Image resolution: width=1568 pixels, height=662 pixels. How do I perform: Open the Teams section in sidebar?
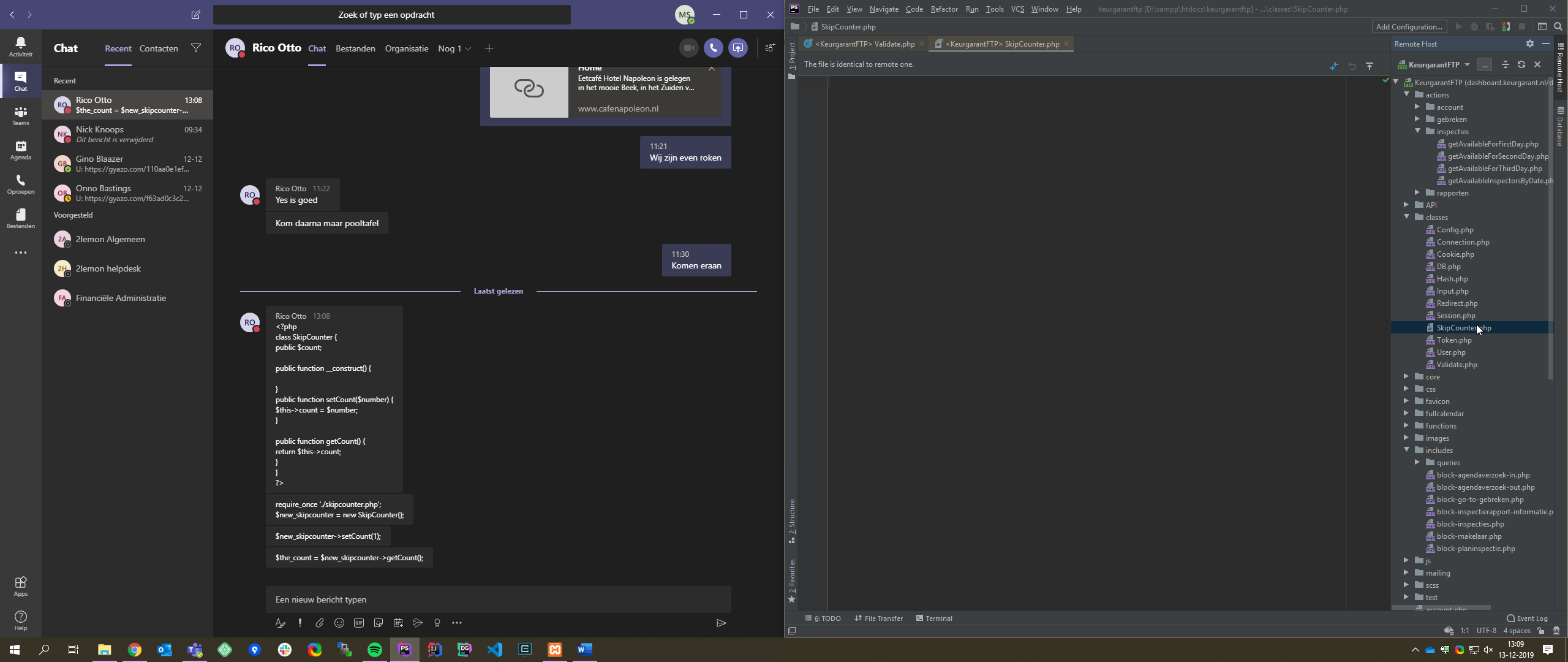(20, 115)
